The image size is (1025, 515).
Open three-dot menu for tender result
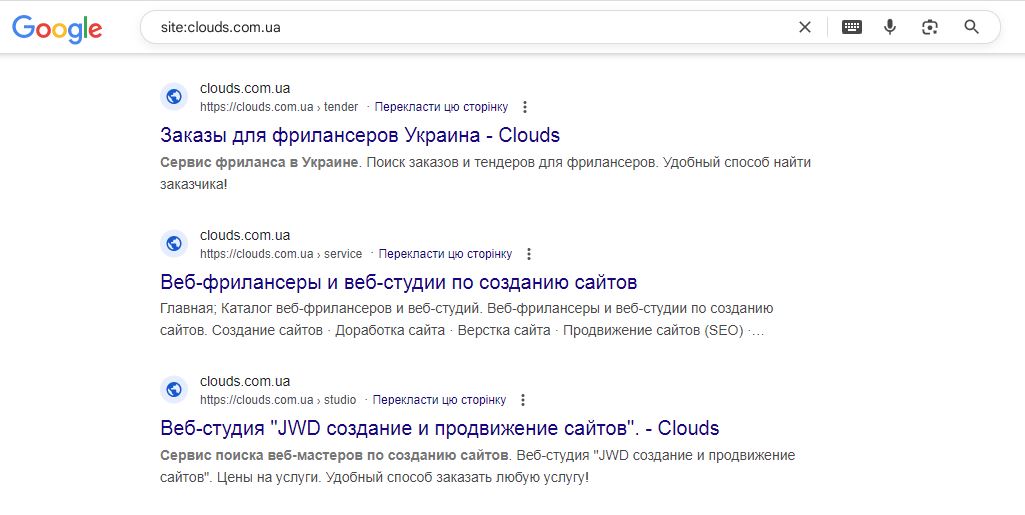[524, 107]
